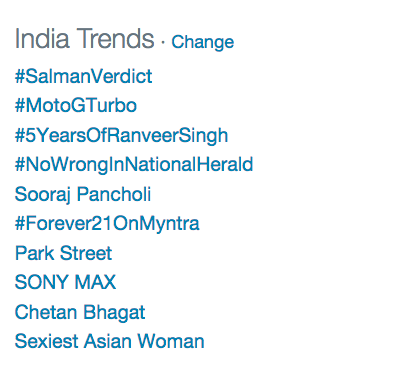View tweets about the Moto G Turbo hashtag
The width and height of the screenshot is (415, 368).
pos(76,105)
